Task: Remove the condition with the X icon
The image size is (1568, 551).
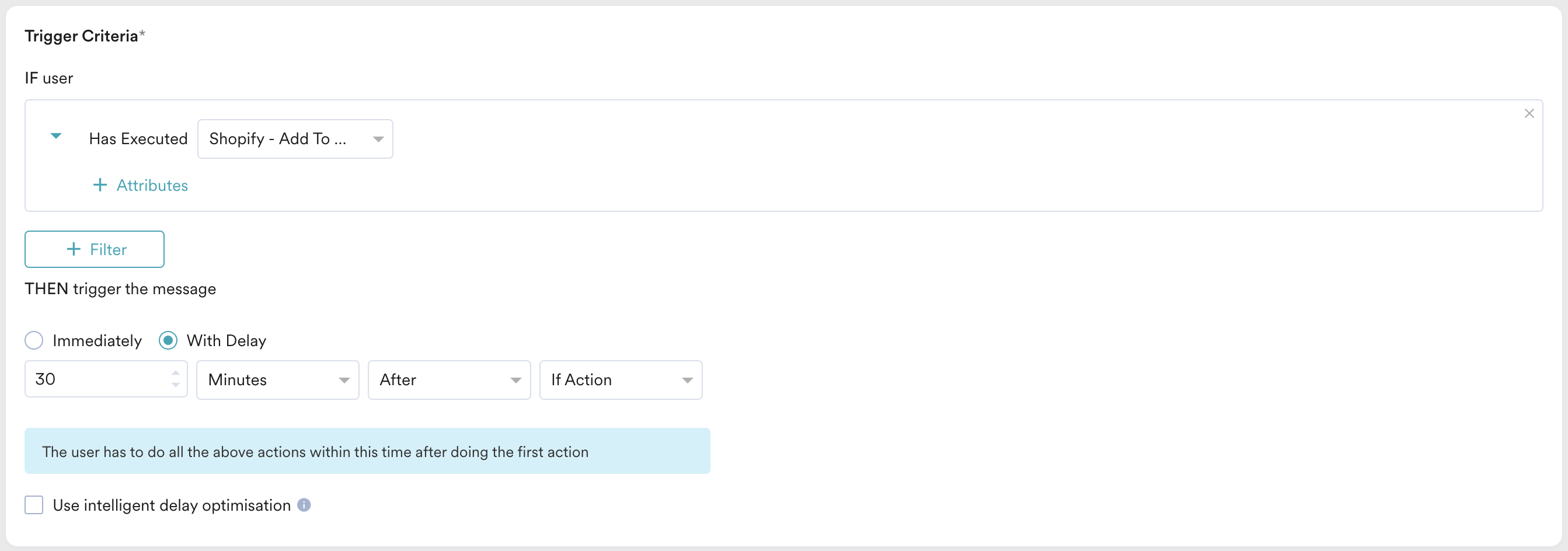Action: coord(1528,114)
